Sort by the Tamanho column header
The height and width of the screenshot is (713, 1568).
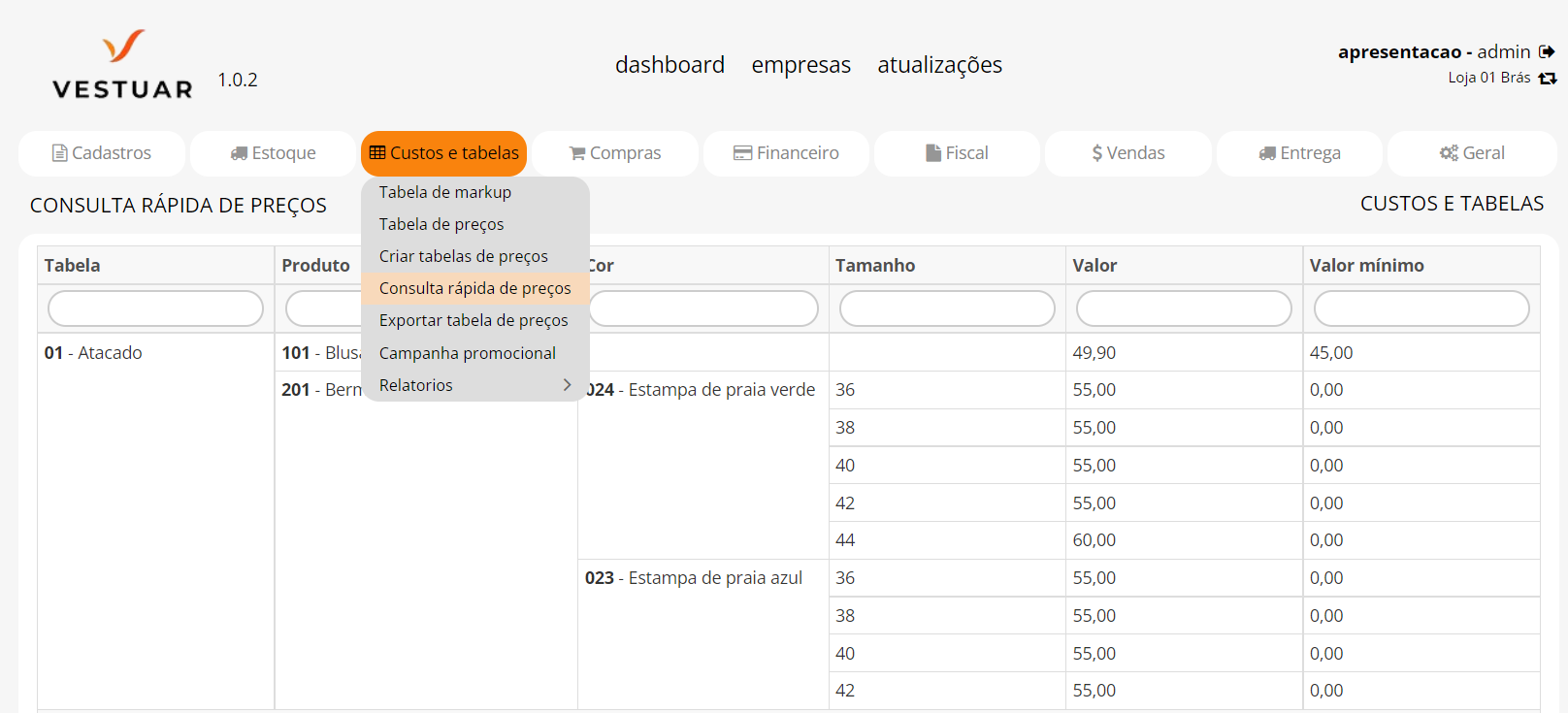click(x=947, y=265)
